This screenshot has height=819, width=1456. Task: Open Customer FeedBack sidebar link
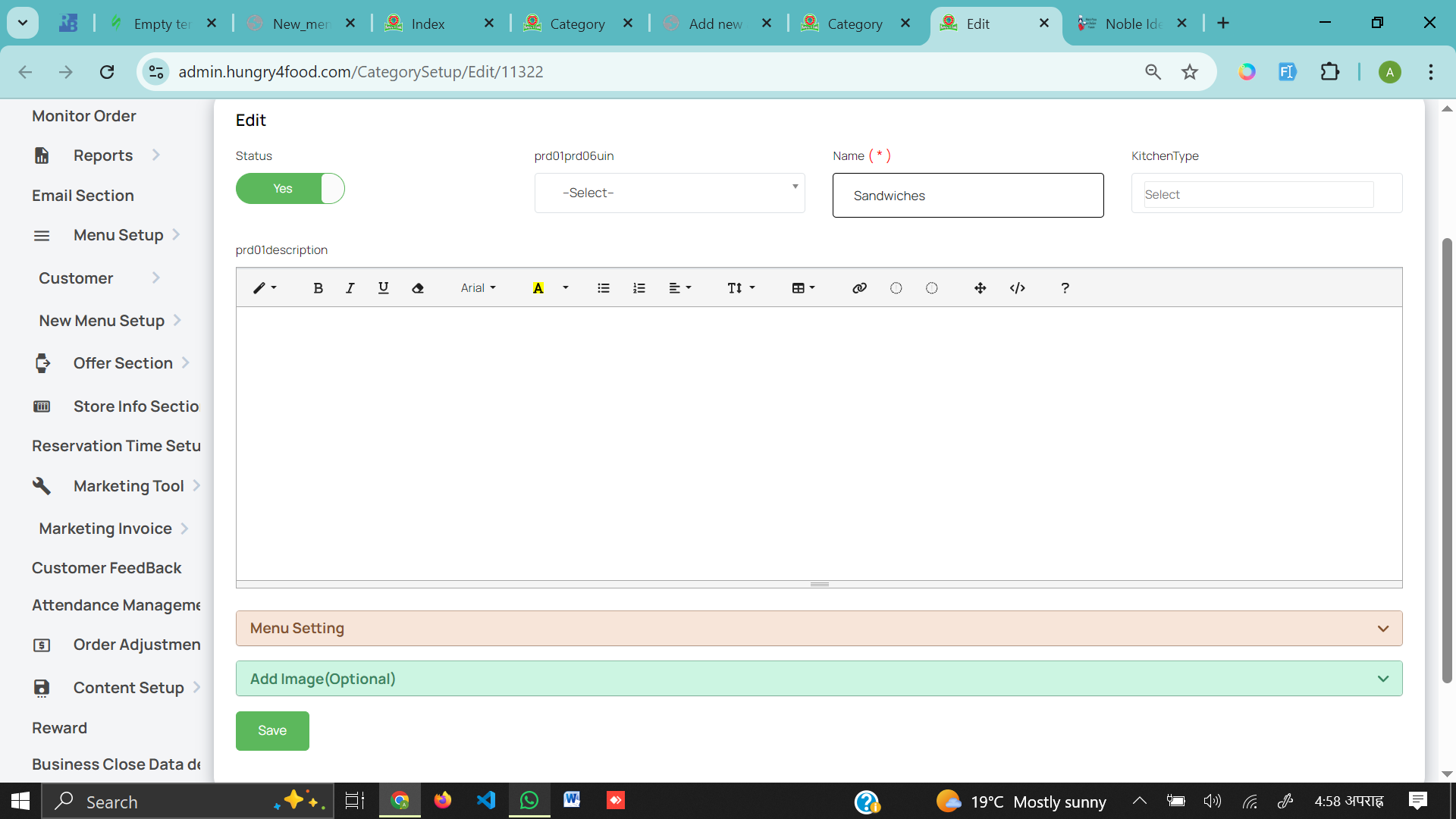[x=106, y=568]
